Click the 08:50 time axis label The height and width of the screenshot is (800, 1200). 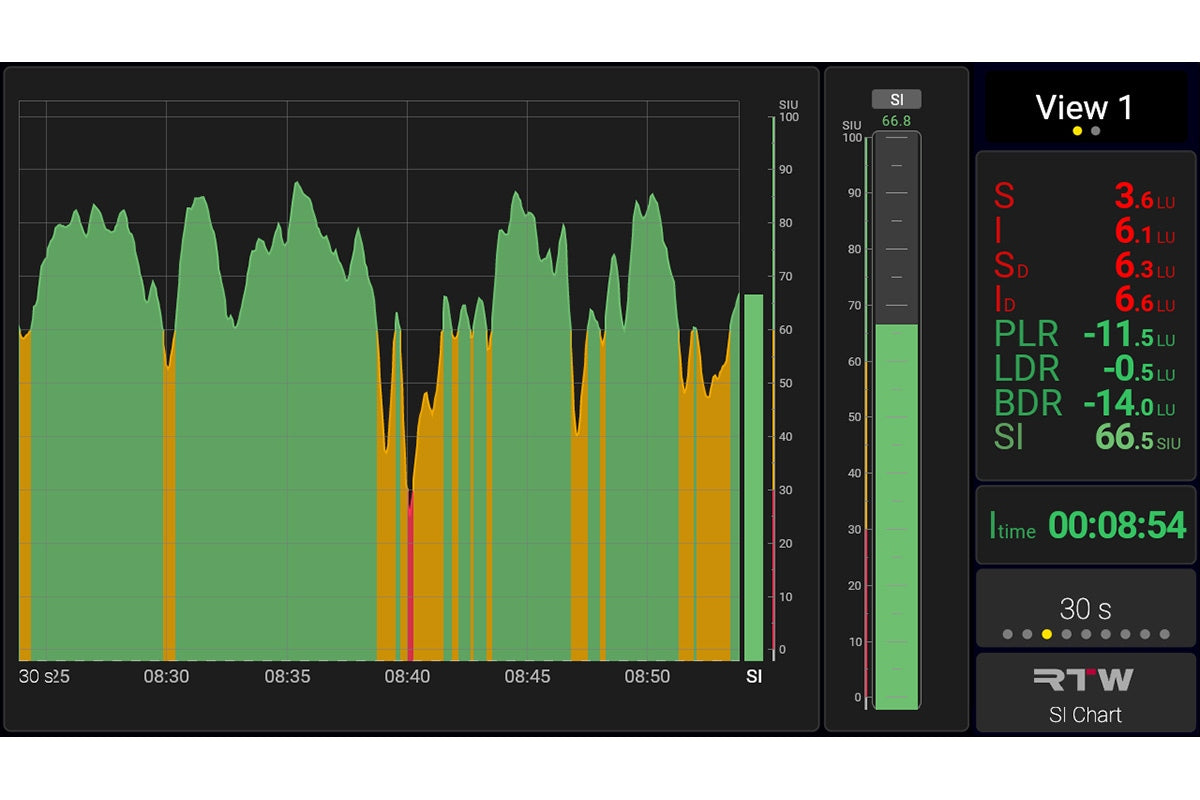click(x=647, y=677)
